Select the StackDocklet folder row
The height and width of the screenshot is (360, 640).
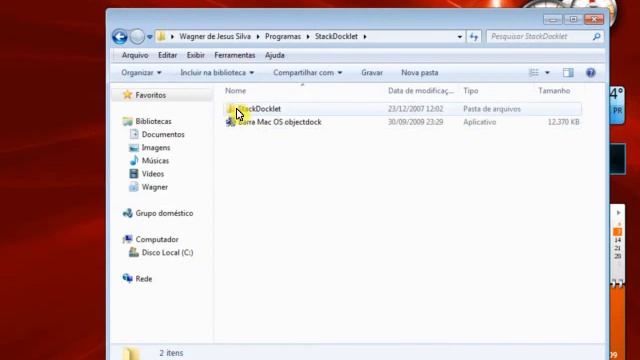tap(402, 109)
